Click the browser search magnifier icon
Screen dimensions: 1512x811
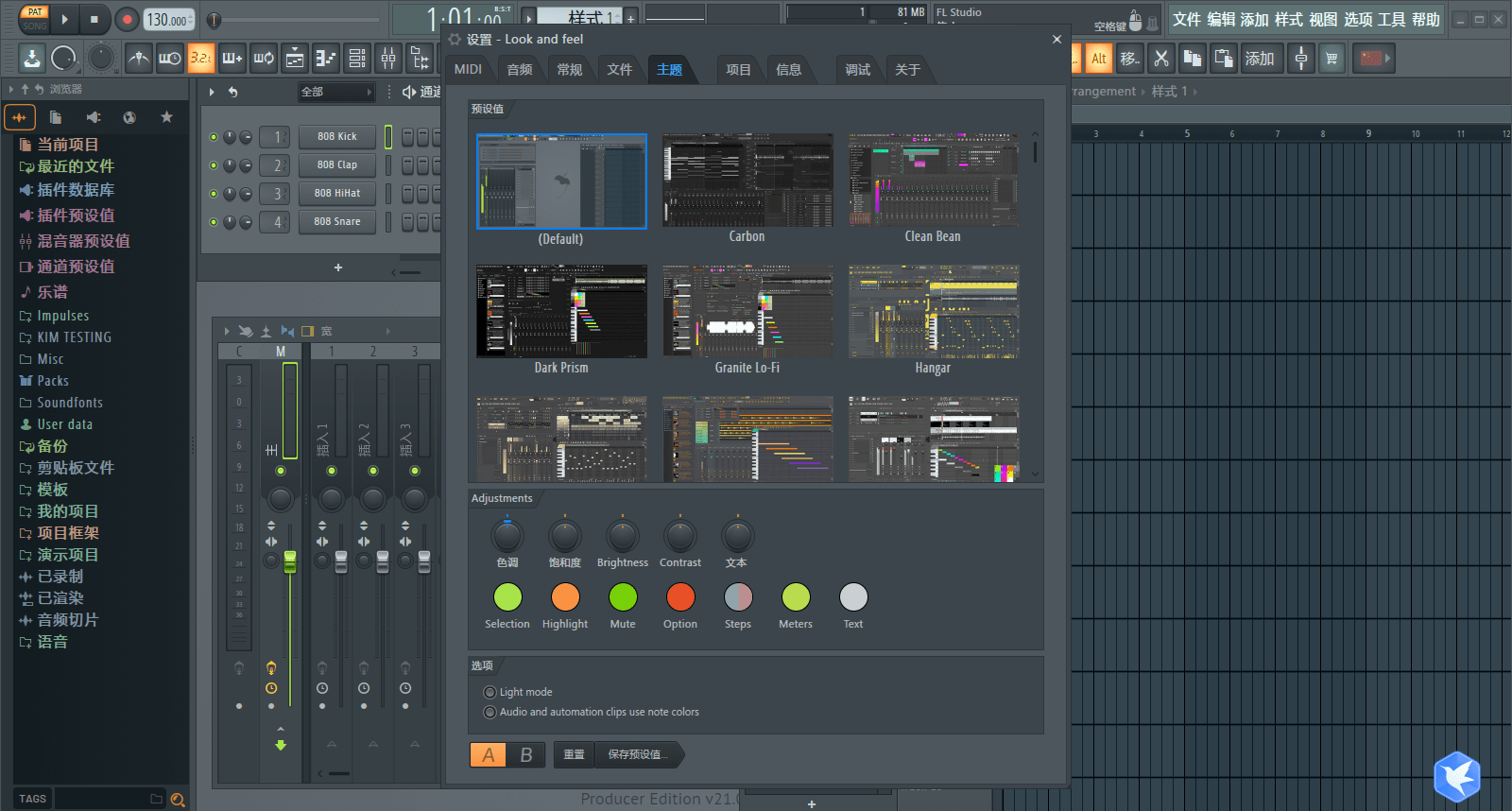pyautogui.click(x=177, y=800)
